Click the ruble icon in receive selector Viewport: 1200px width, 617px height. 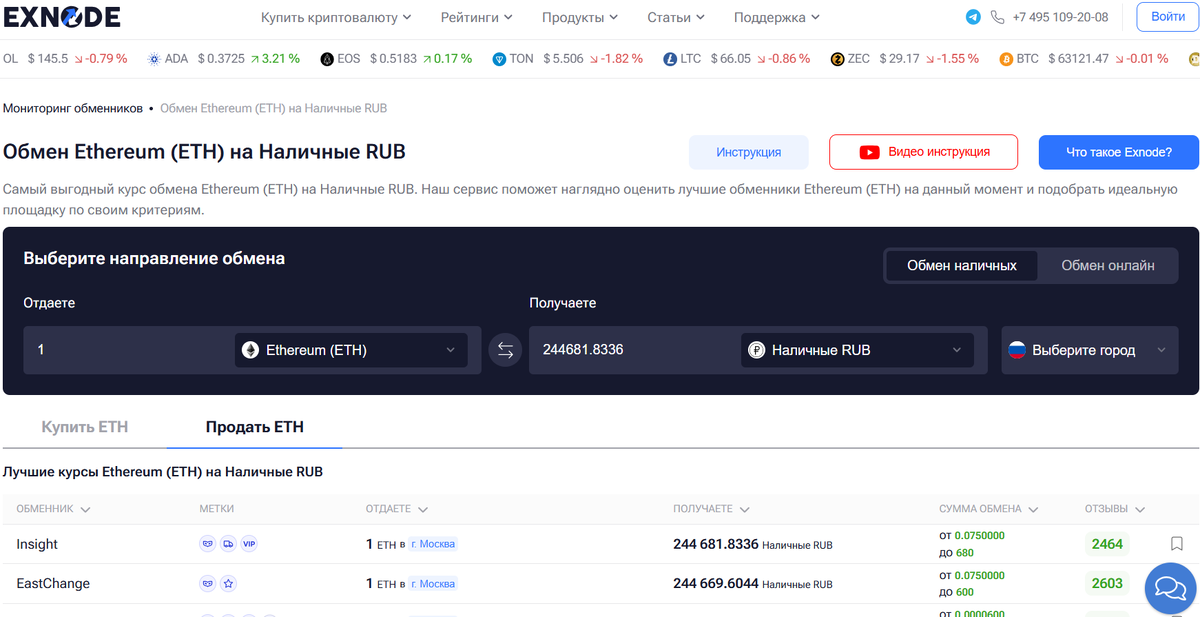click(x=757, y=350)
